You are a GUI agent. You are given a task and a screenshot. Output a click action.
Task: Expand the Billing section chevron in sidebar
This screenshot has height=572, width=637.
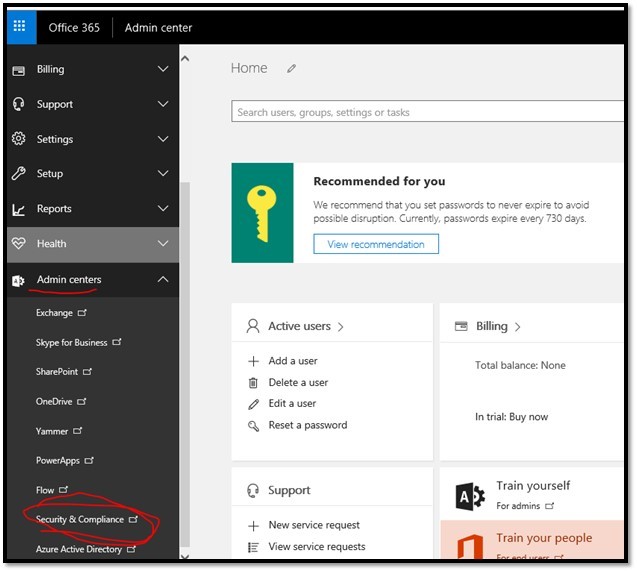(163, 69)
